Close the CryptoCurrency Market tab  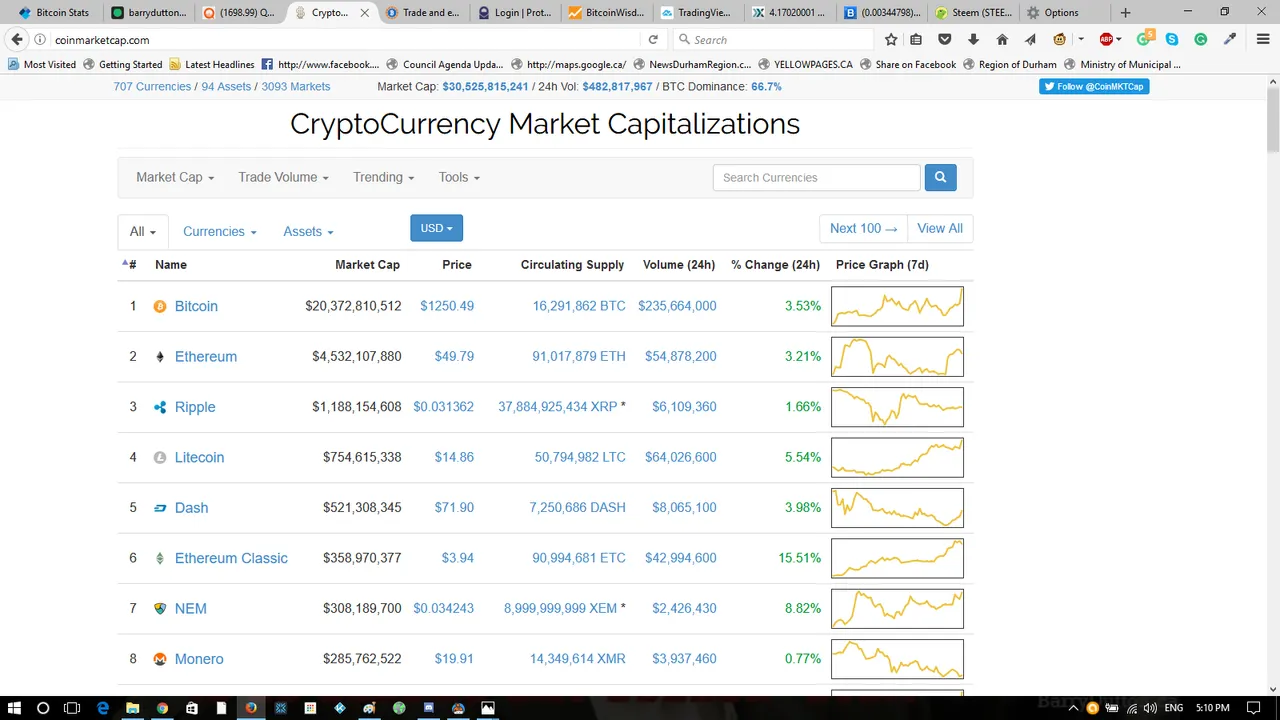[x=364, y=13]
